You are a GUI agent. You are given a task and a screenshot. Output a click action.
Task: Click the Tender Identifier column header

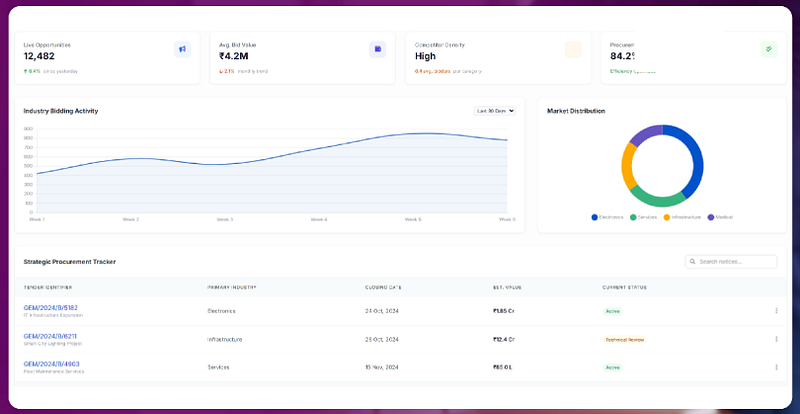tap(47, 287)
